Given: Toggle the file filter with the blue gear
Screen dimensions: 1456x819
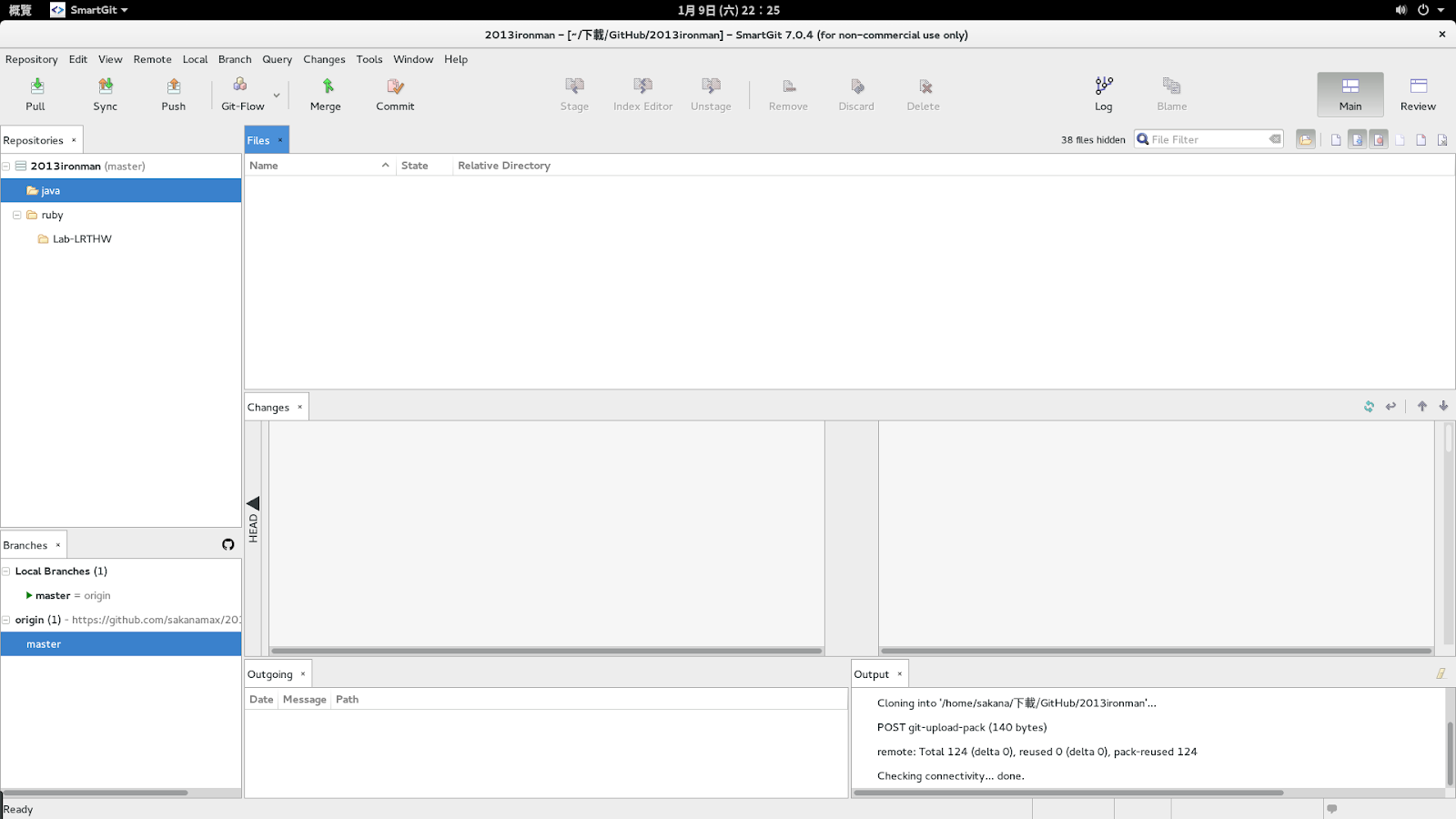Looking at the screenshot, I should [1357, 139].
